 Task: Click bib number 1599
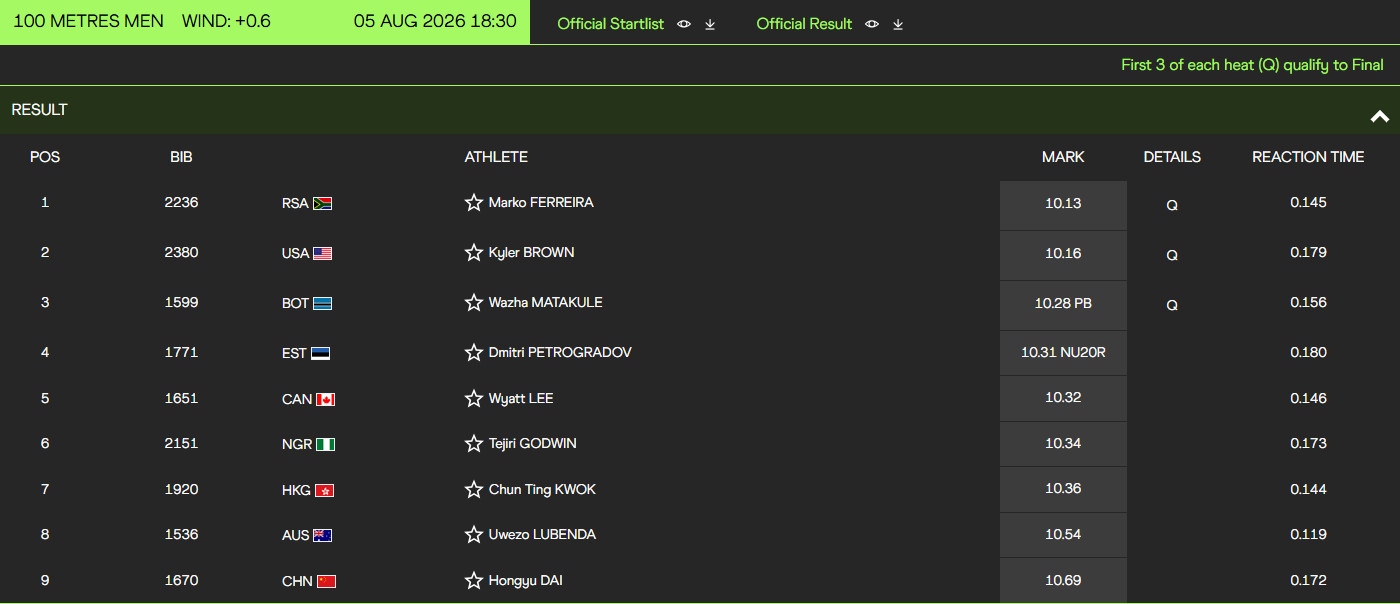click(x=181, y=303)
